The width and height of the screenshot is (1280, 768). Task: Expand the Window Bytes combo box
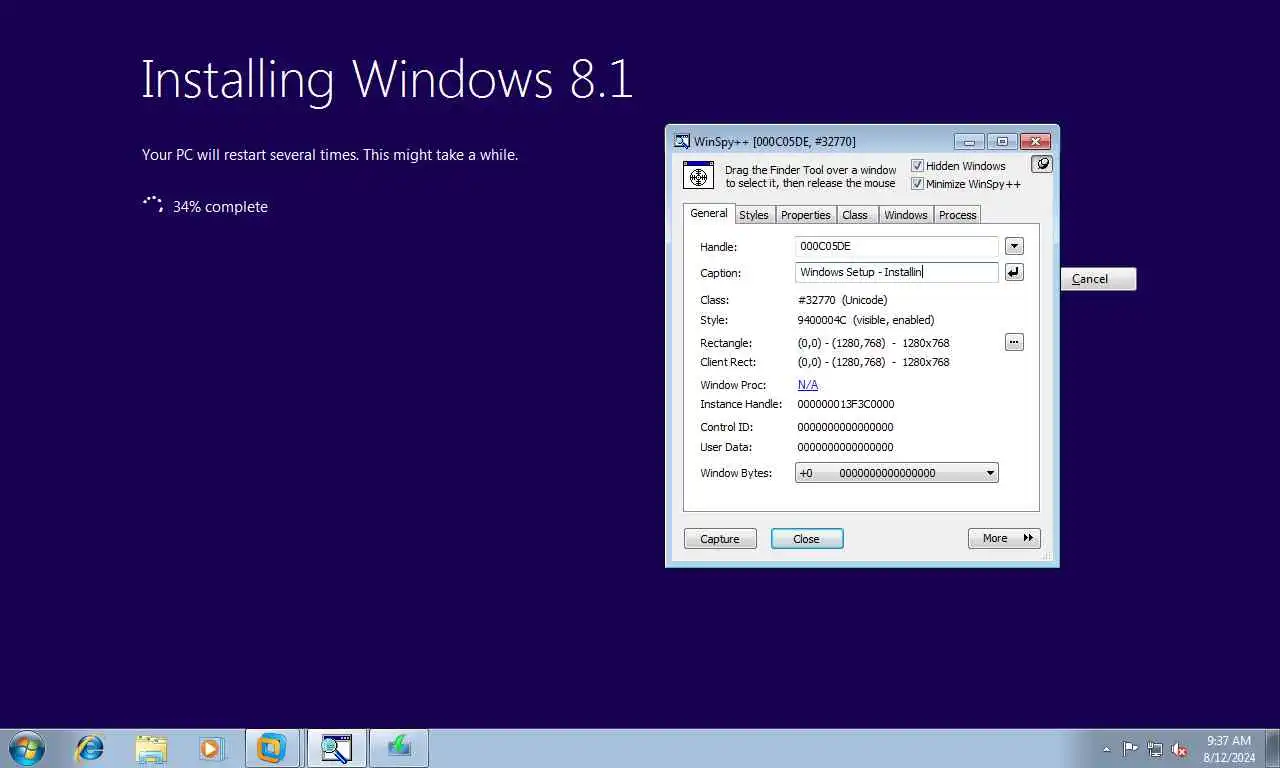pos(897,473)
